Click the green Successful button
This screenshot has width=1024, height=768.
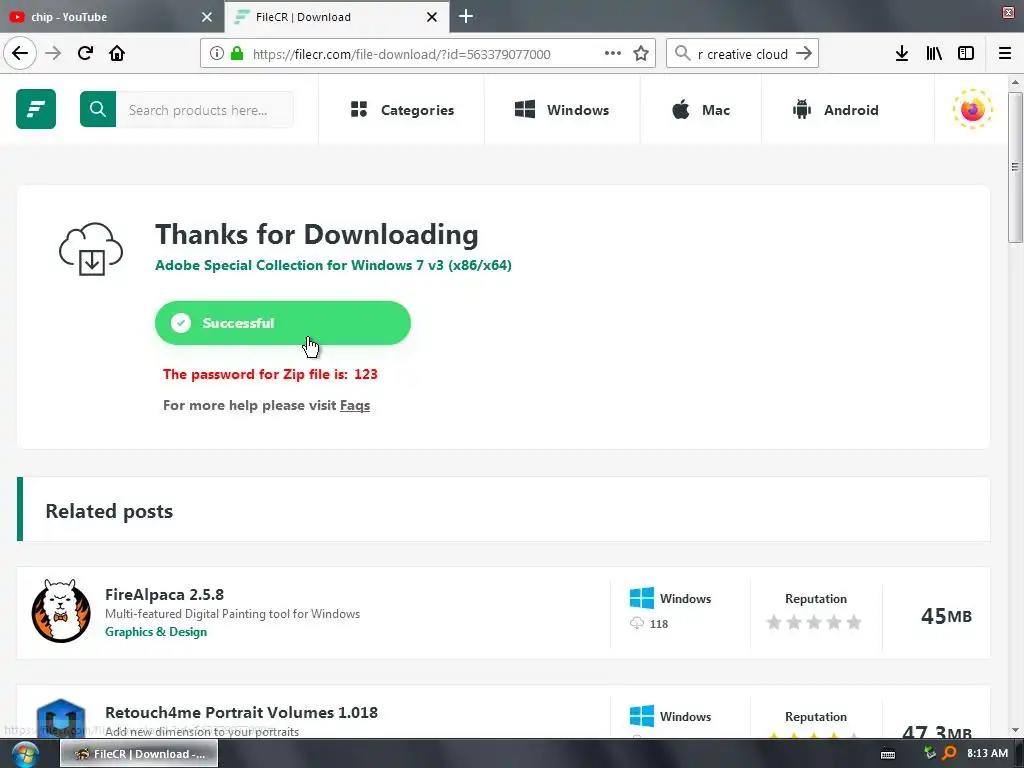(x=283, y=323)
